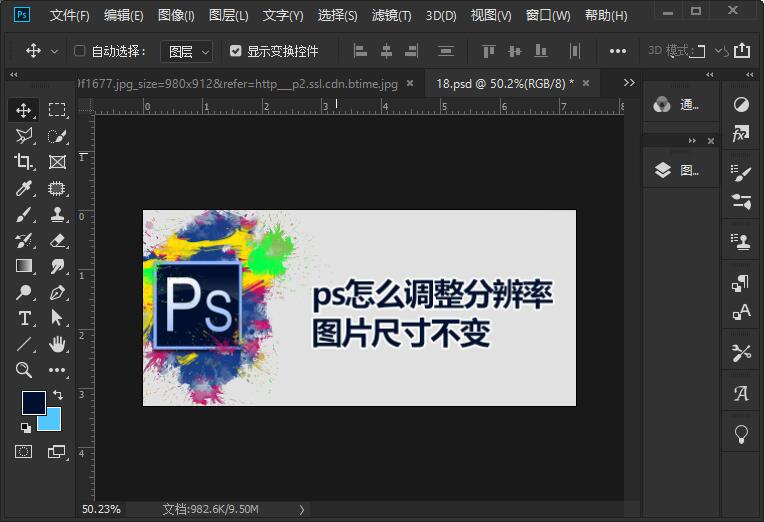Select the Eraser tool

click(x=57, y=240)
